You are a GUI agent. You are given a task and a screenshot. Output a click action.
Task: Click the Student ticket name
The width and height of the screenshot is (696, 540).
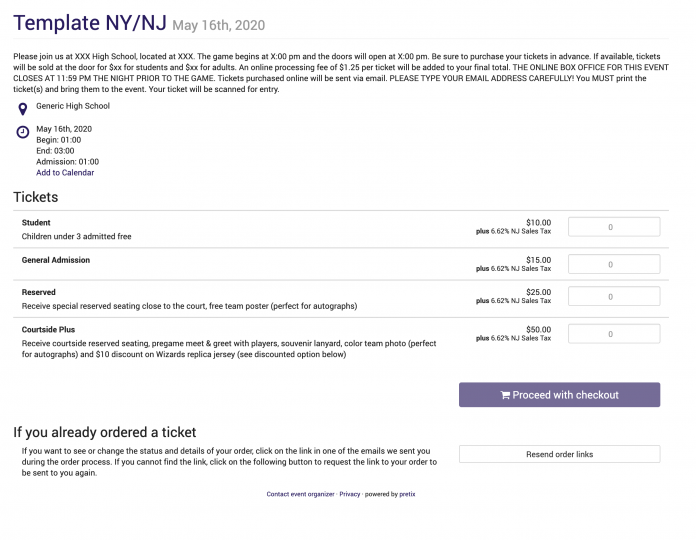[x=36, y=223]
